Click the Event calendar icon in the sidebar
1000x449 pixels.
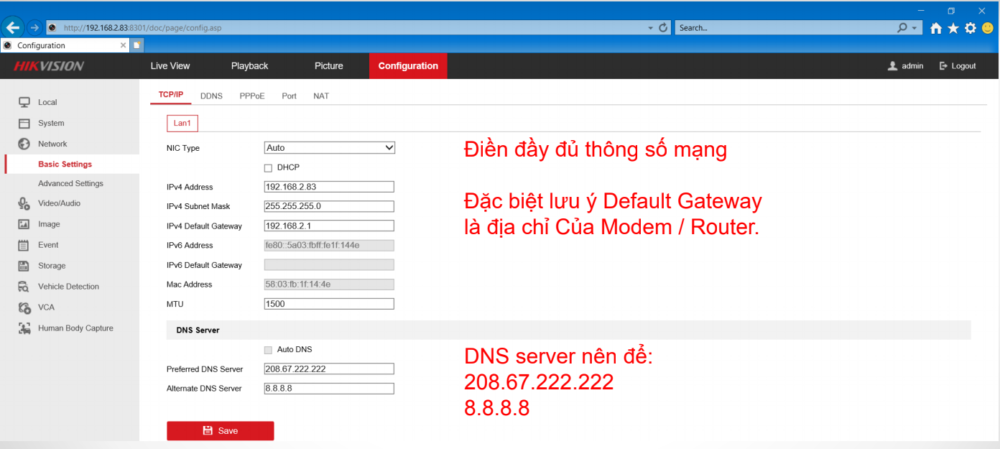pos(24,245)
